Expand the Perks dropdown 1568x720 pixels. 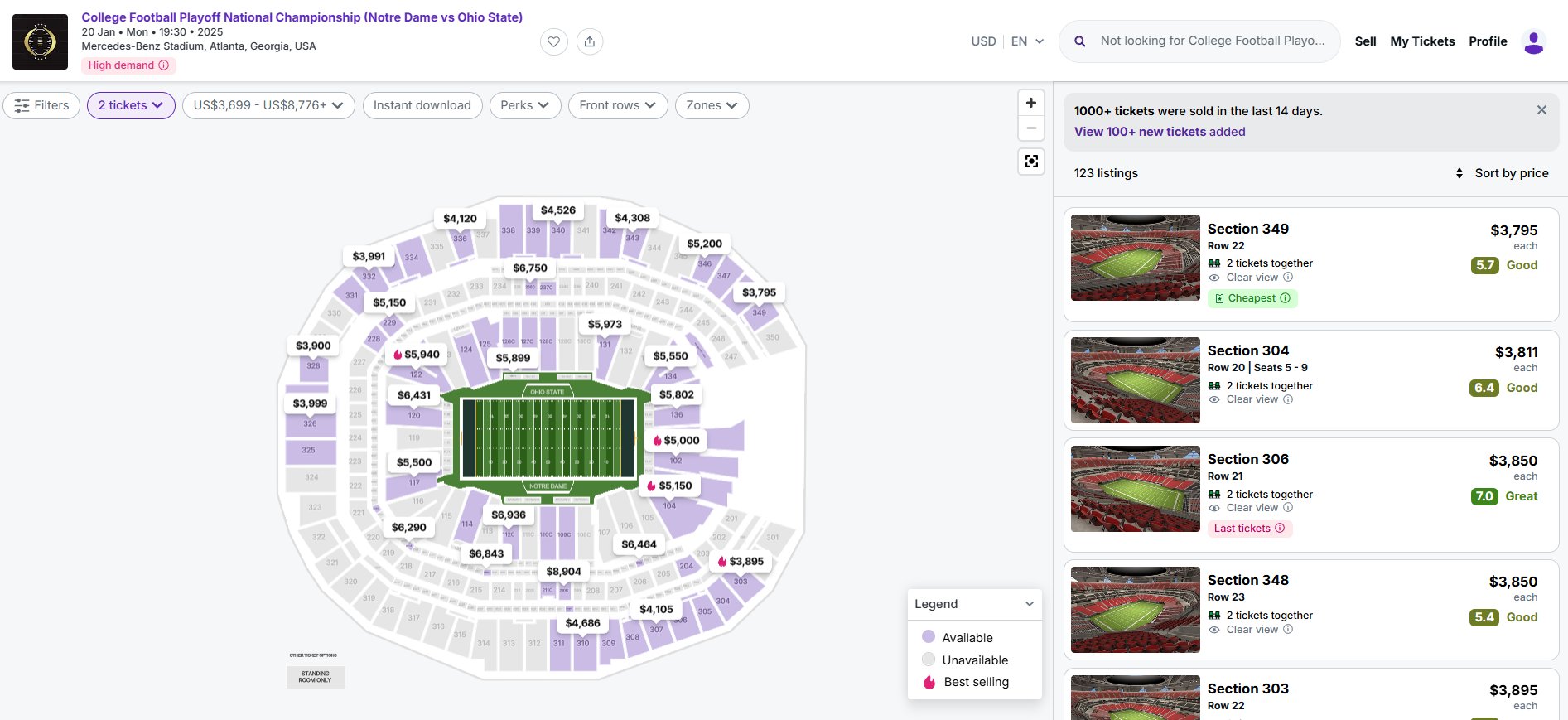pyautogui.click(x=525, y=105)
